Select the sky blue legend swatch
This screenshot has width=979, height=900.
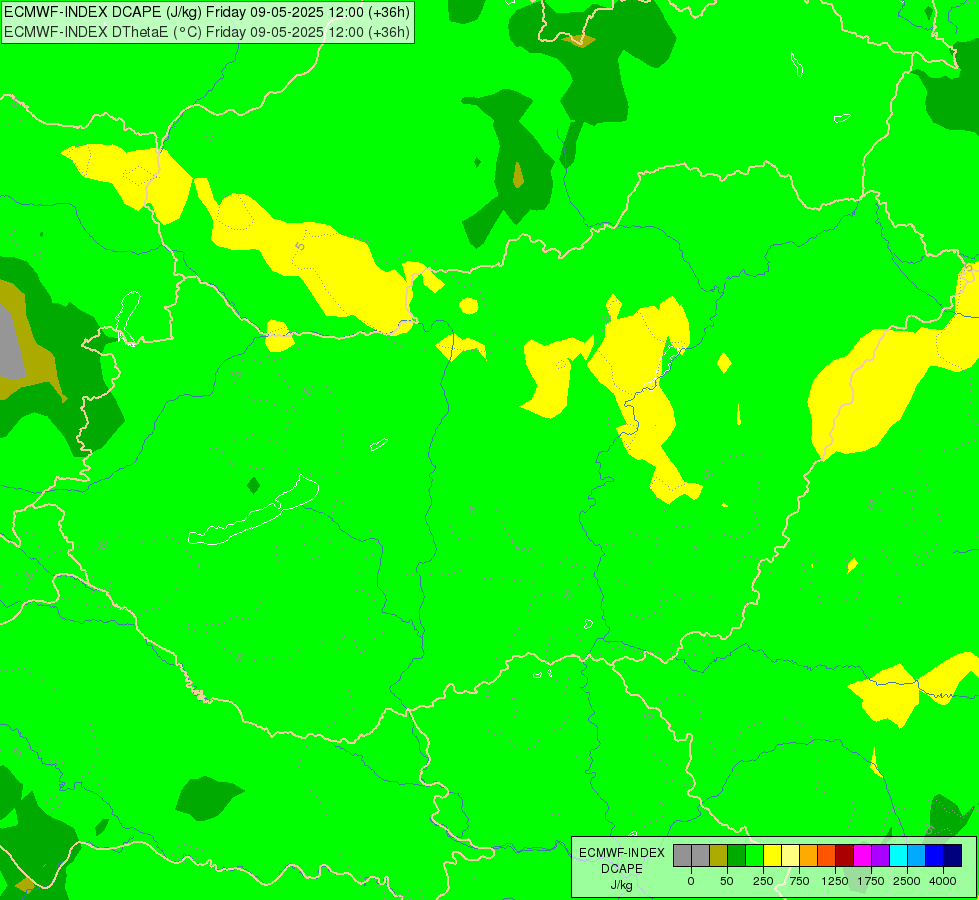click(918, 856)
